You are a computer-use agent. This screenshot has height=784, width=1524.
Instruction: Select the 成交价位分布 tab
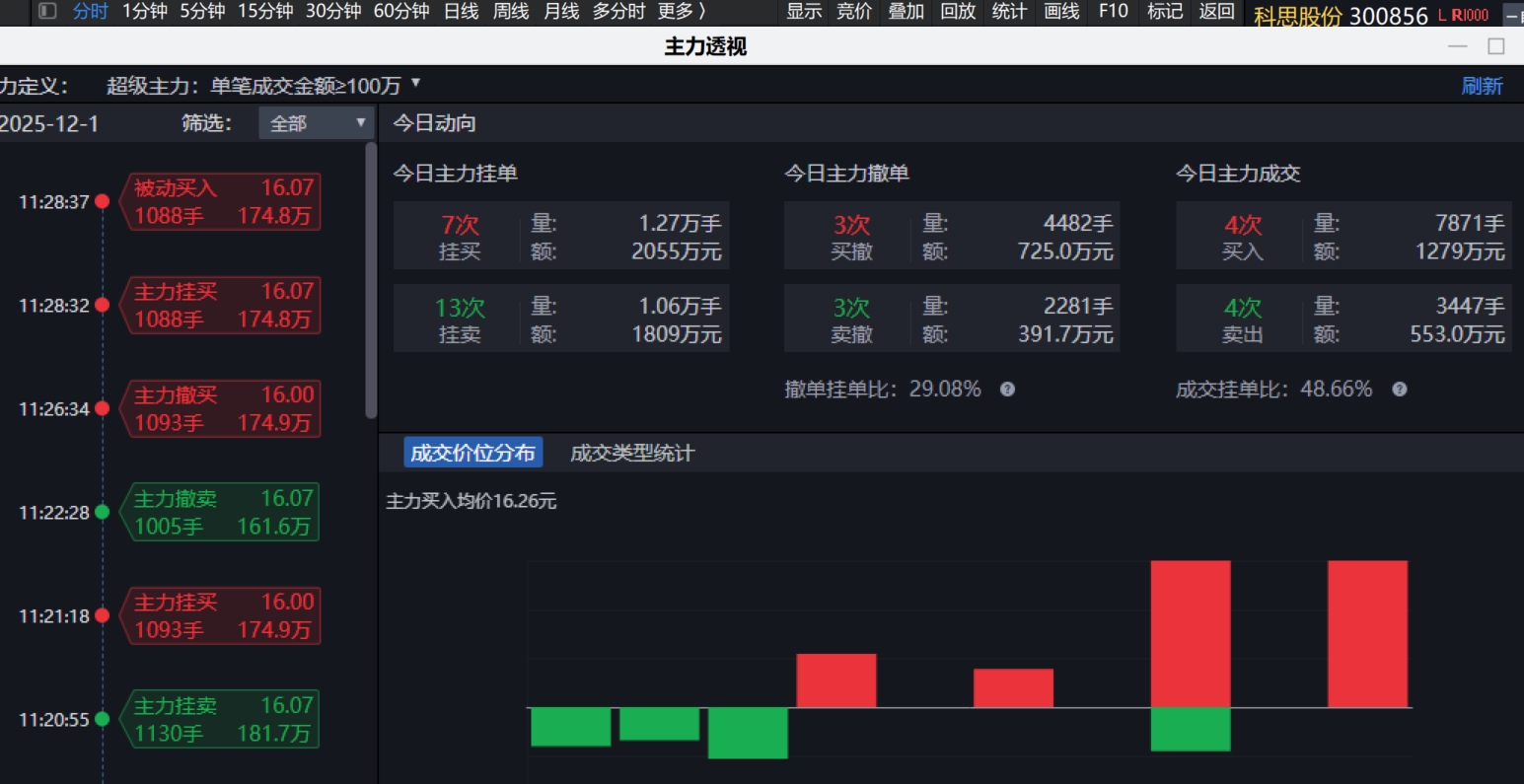[x=472, y=453]
